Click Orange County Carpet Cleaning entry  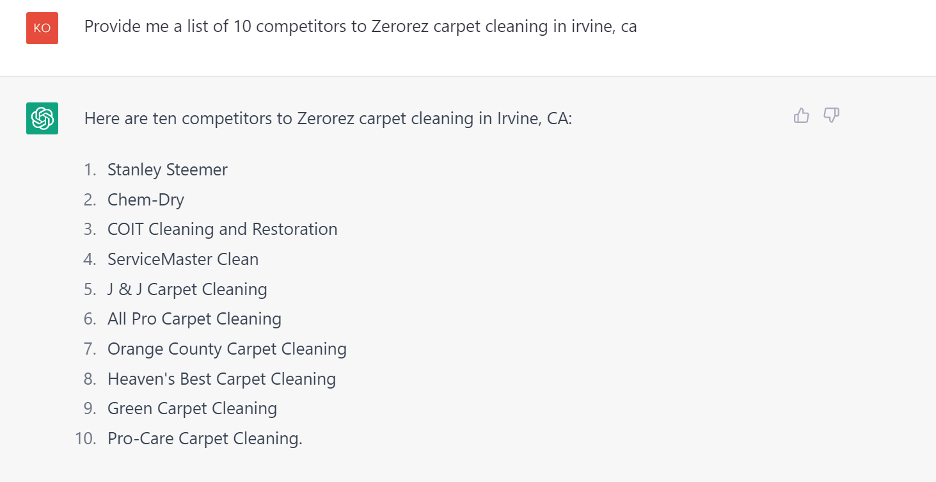[227, 349]
